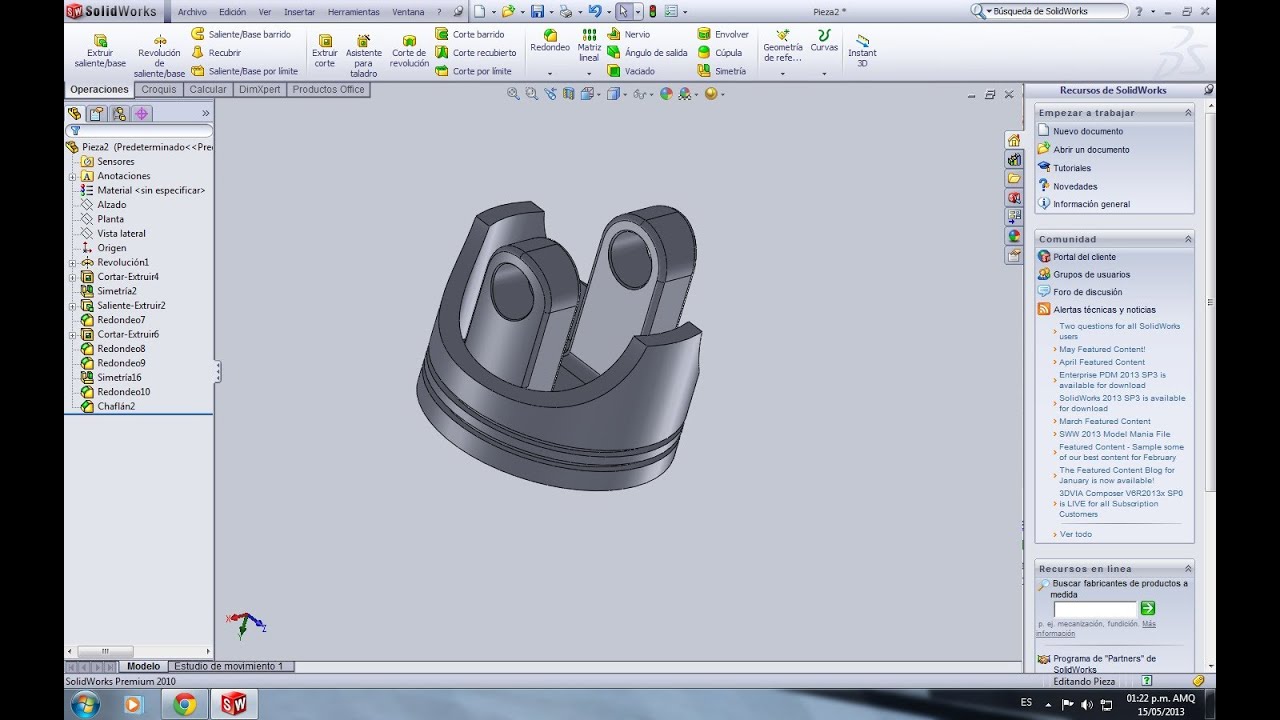Click the Búsqueda de SolidWorks search box
Viewport: 1280px width, 720px height.
tap(1049, 11)
